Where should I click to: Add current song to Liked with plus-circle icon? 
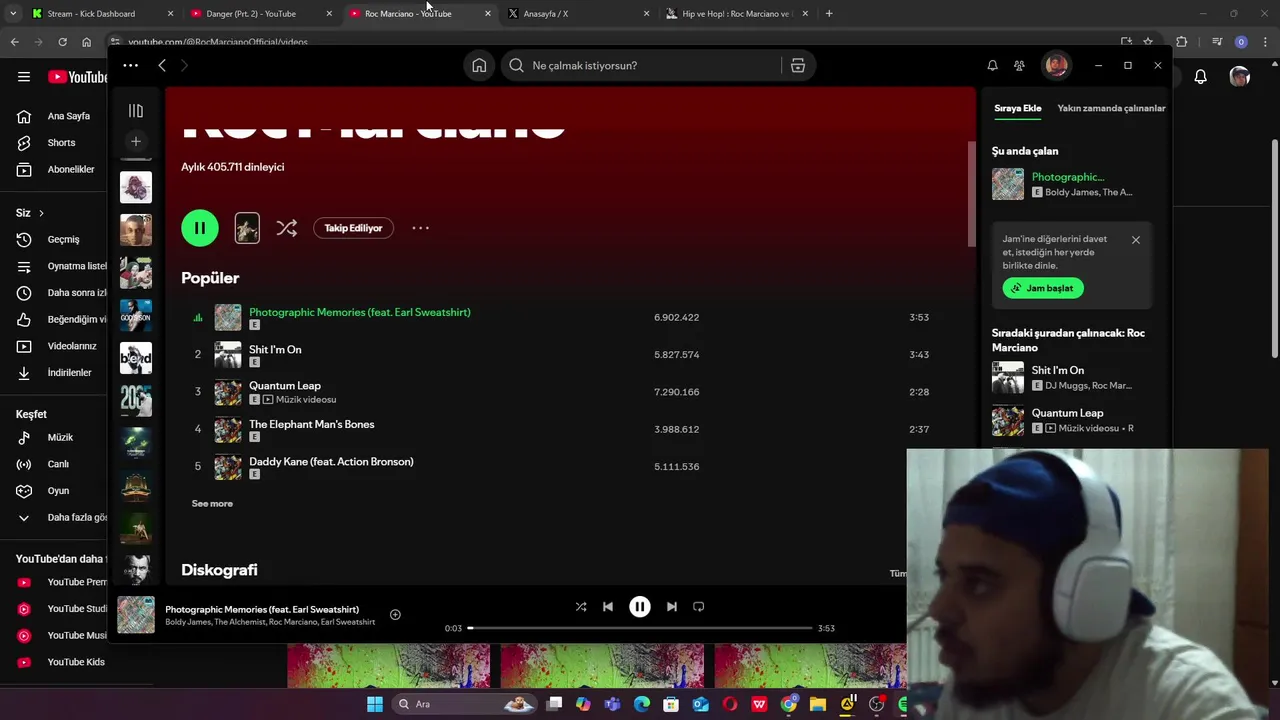[x=395, y=615]
